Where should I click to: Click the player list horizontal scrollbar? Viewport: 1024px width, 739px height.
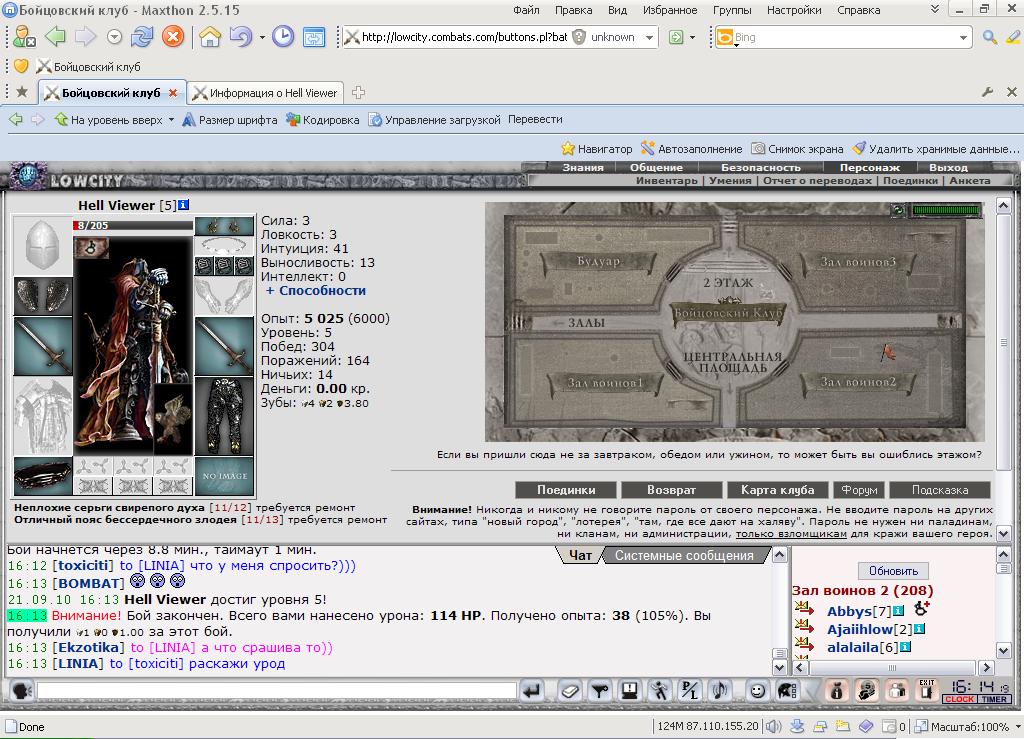tap(892, 668)
